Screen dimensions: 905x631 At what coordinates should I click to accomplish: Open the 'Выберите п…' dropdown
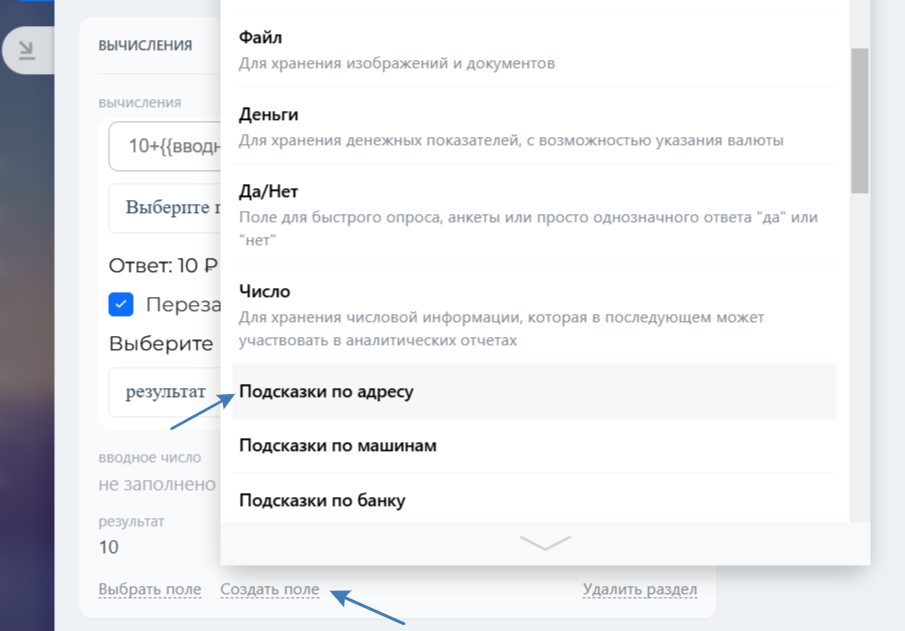(x=165, y=208)
